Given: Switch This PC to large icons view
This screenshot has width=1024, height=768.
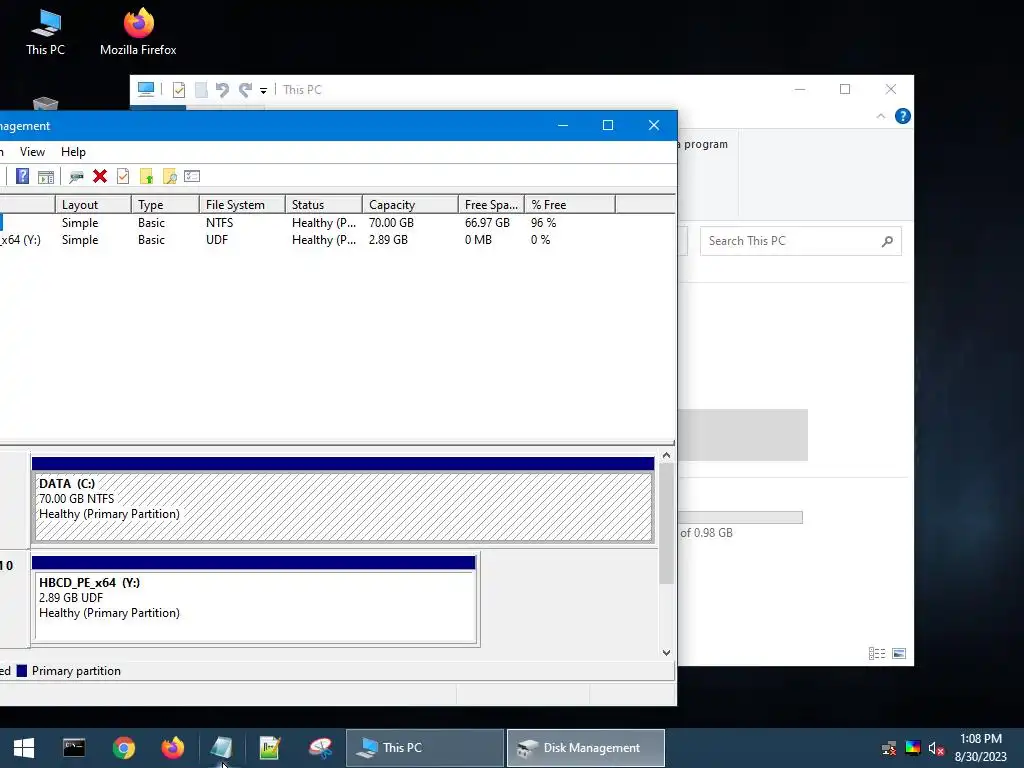Looking at the screenshot, I should click(899, 653).
